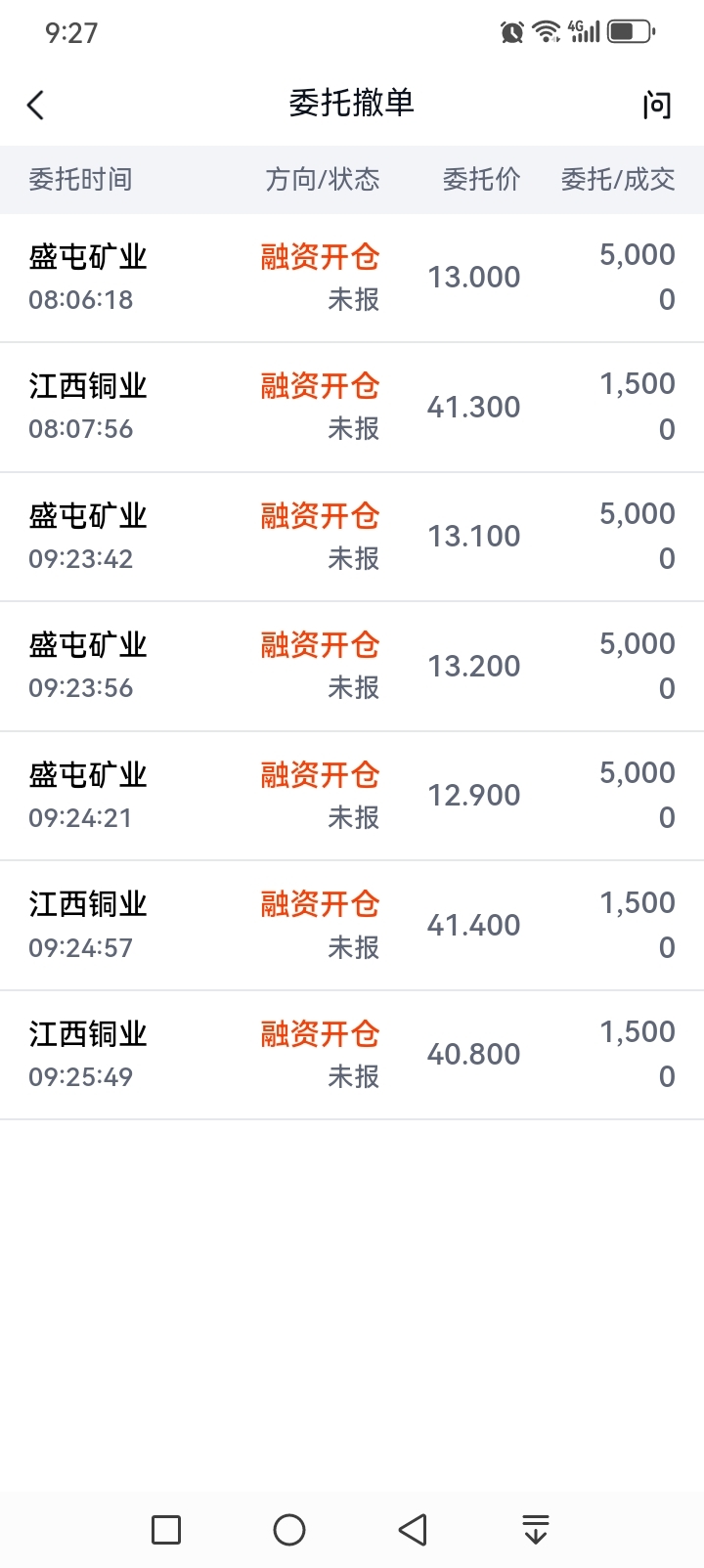Tap the 委托时间 column header

(80, 180)
